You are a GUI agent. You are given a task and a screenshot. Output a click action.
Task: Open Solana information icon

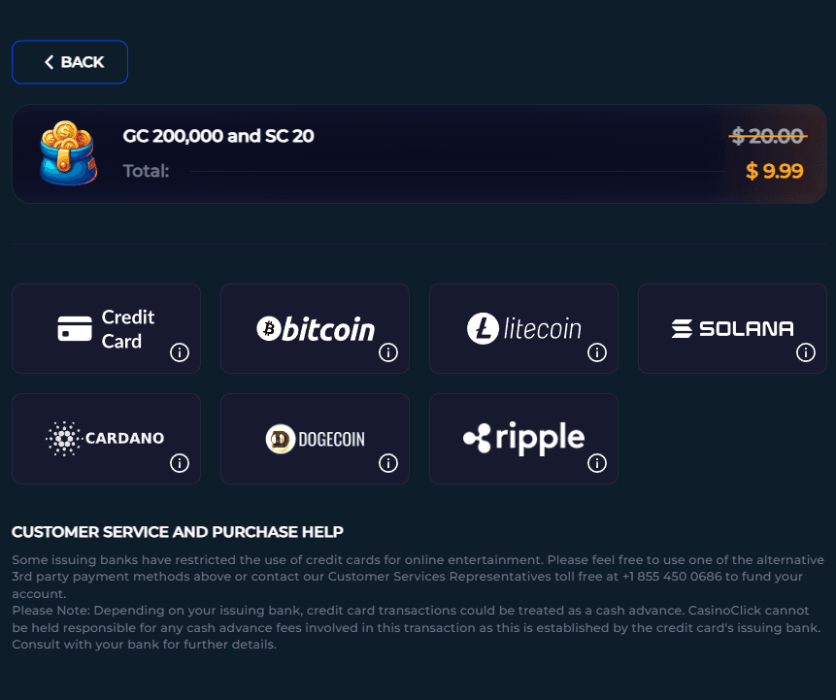tap(806, 352)
